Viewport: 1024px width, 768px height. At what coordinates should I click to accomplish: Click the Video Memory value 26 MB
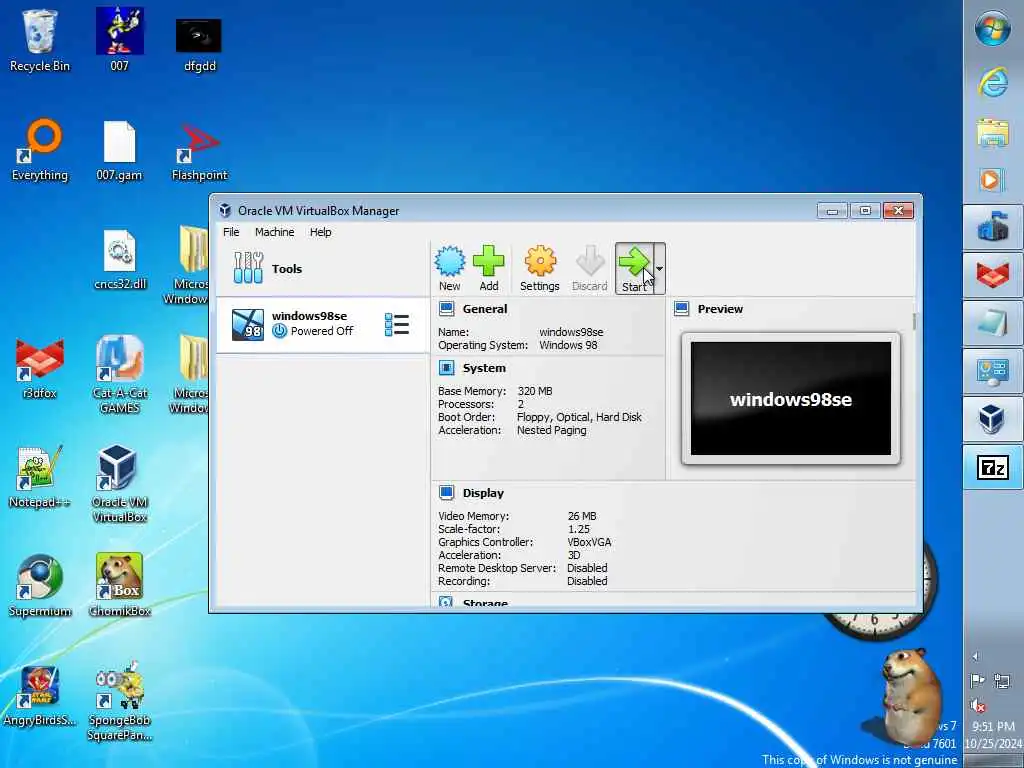tap(582, 516)
